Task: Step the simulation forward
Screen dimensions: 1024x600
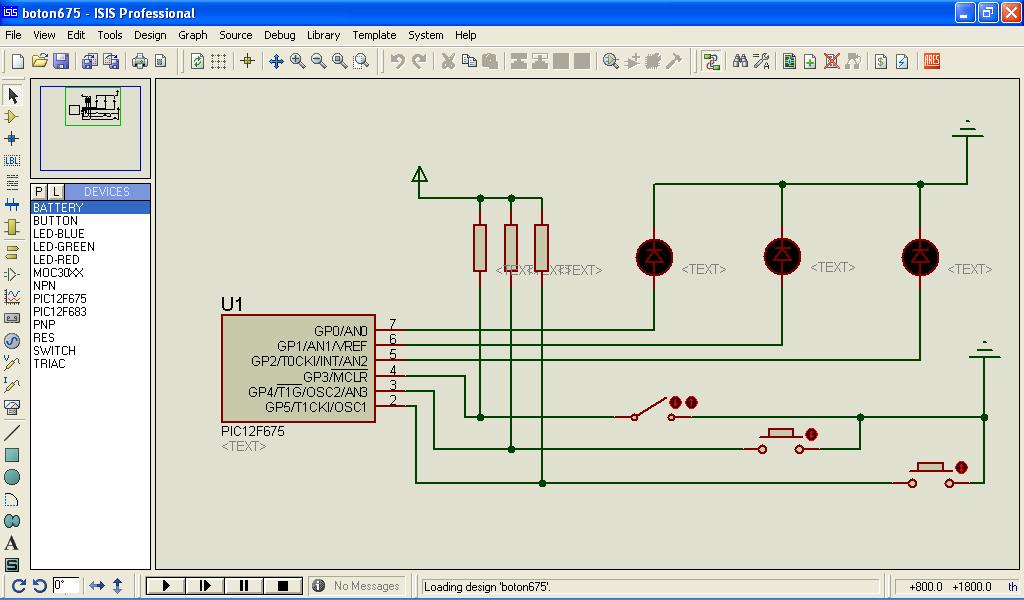Action: click(205, 586)
